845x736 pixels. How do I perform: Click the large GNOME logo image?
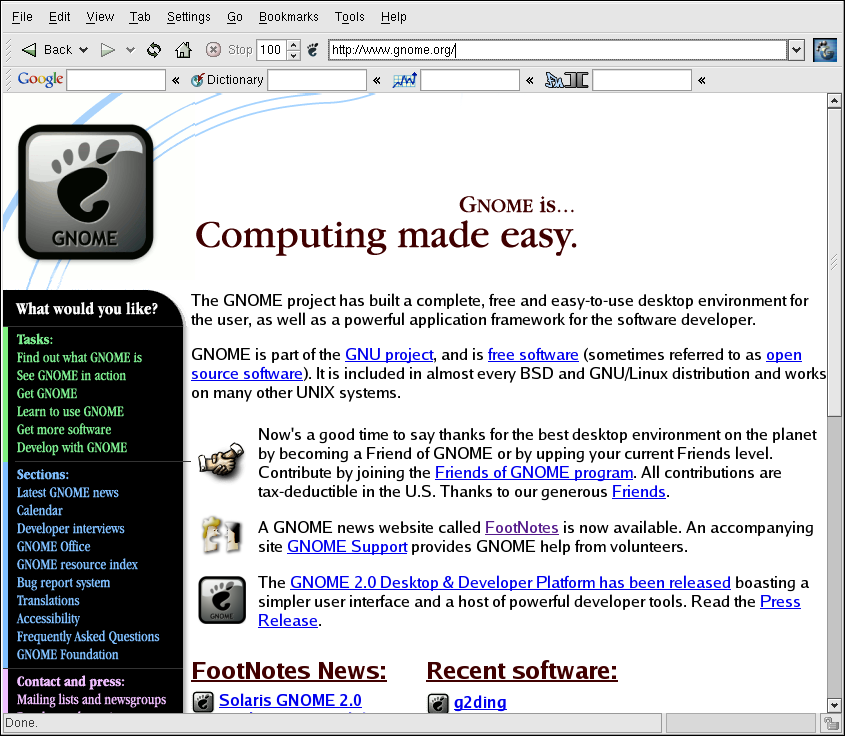(86, 192)
